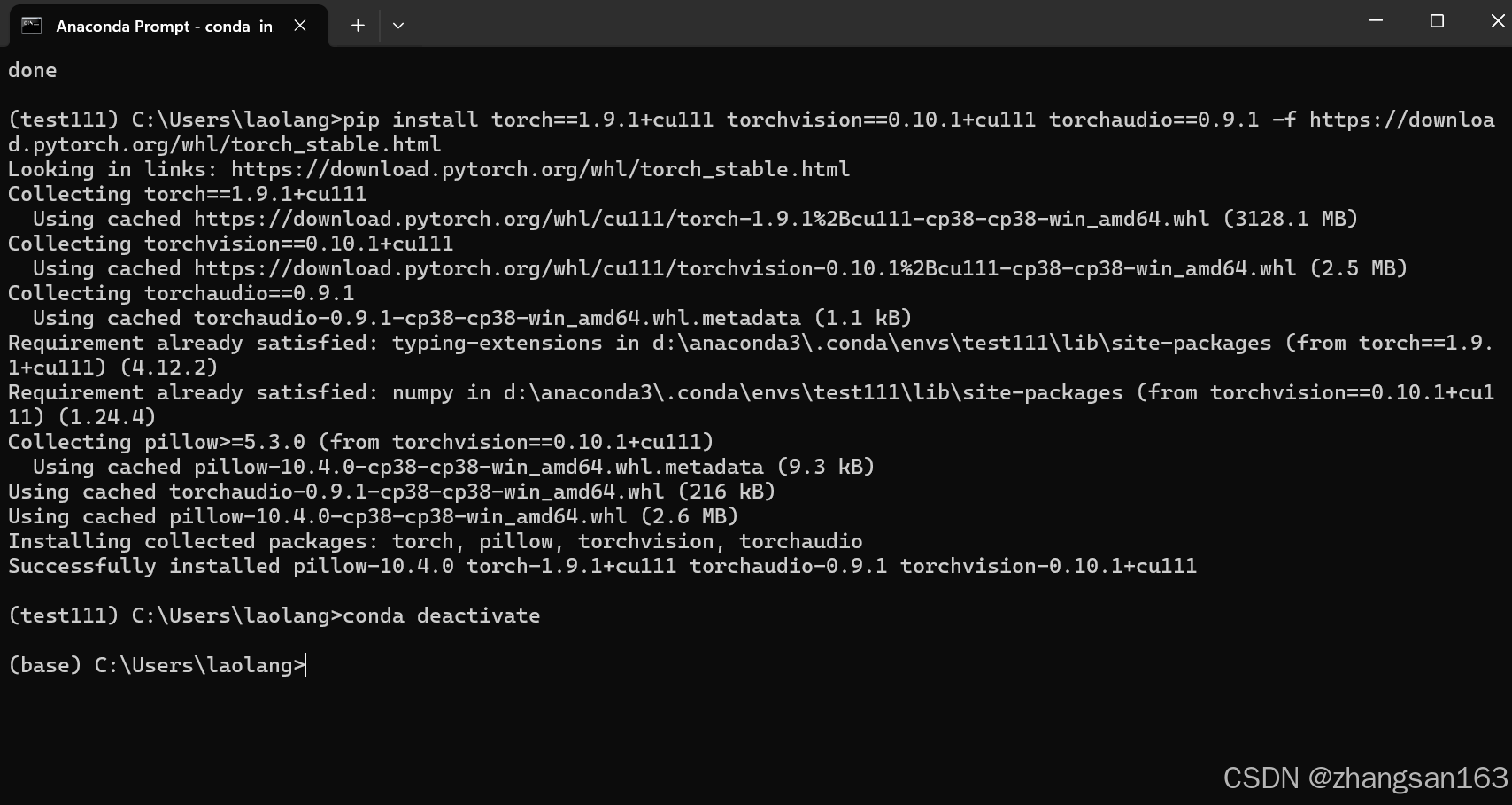This screenshot has height=805, width=1512.
Task: Close the Anaconda Prompt tab with its X
Action: coord(299,26)
